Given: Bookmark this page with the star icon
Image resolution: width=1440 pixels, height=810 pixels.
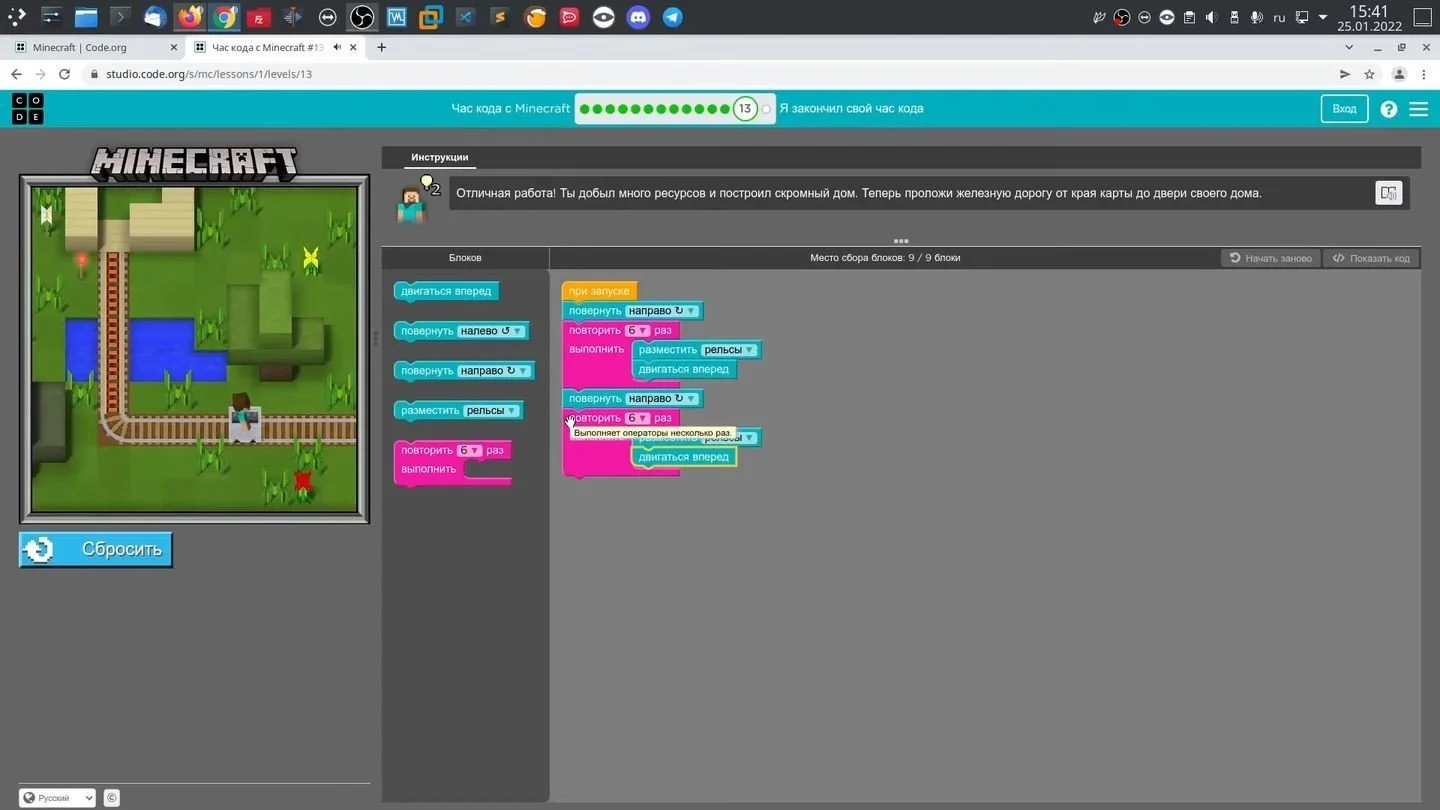Looking at the screenshot, I should point(1369,74).
